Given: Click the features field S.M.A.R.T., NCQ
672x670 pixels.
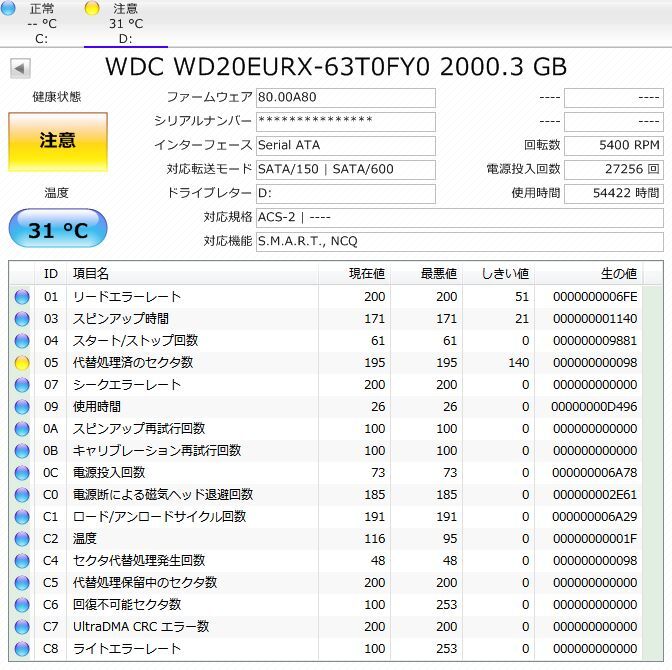Looking at the screenshot, I should 459,242.
